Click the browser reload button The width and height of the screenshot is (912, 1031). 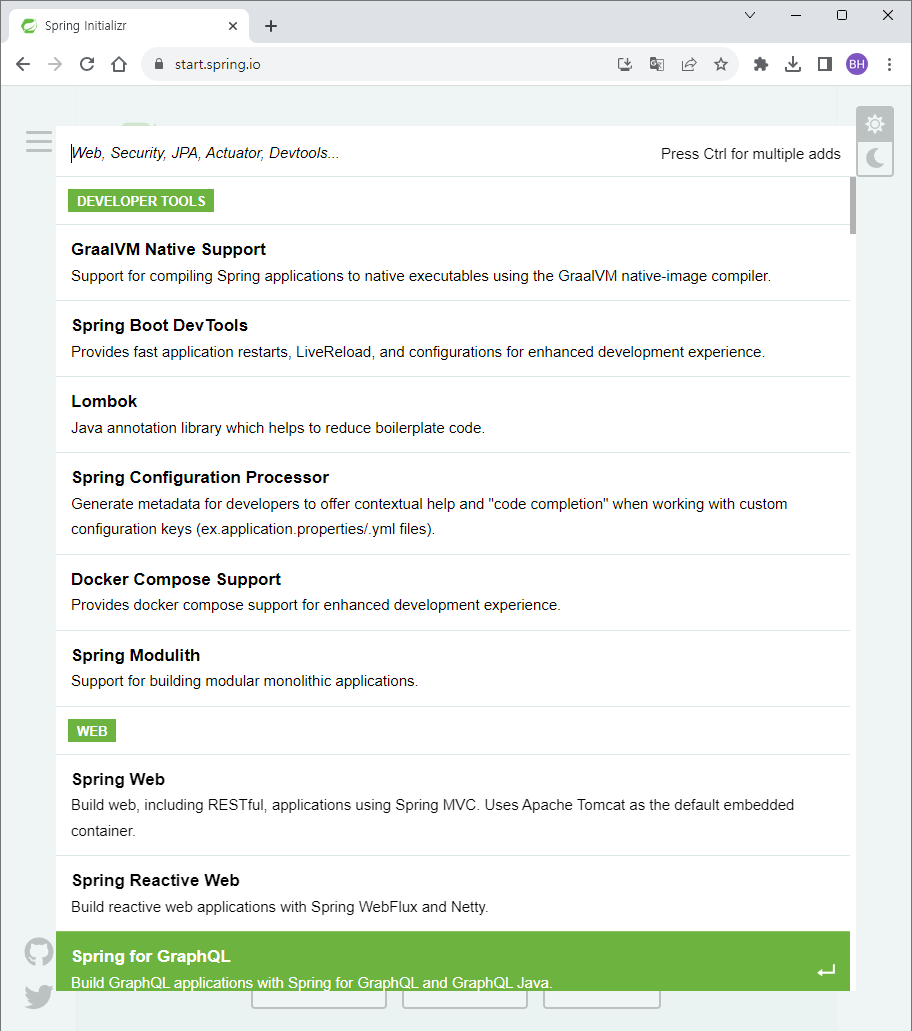(87, 64)
